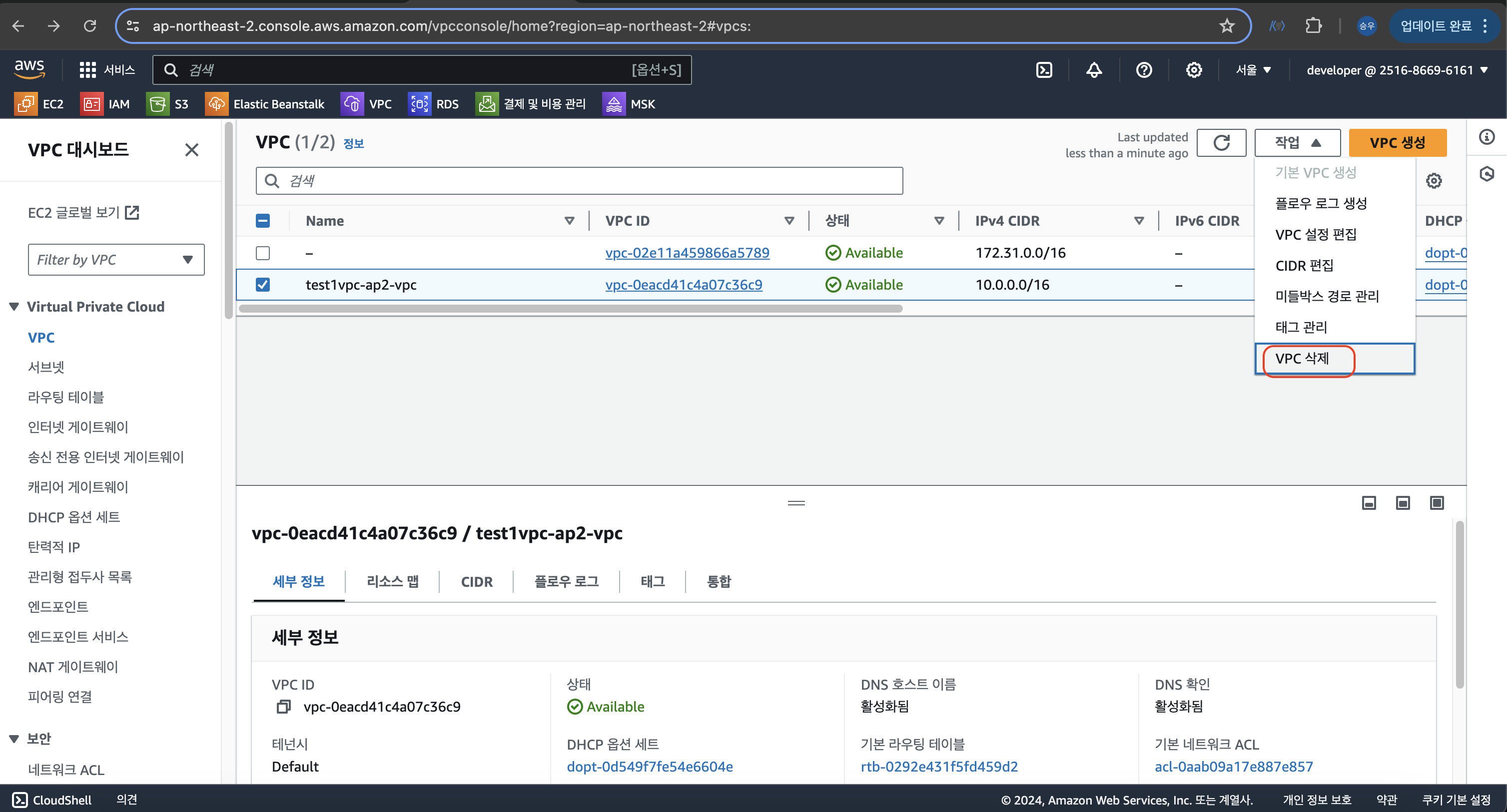Open the vpc-02e11a459866a5789 link
Image resolution: width=1507 pixels, height=812 pixels.
[687, 253]
